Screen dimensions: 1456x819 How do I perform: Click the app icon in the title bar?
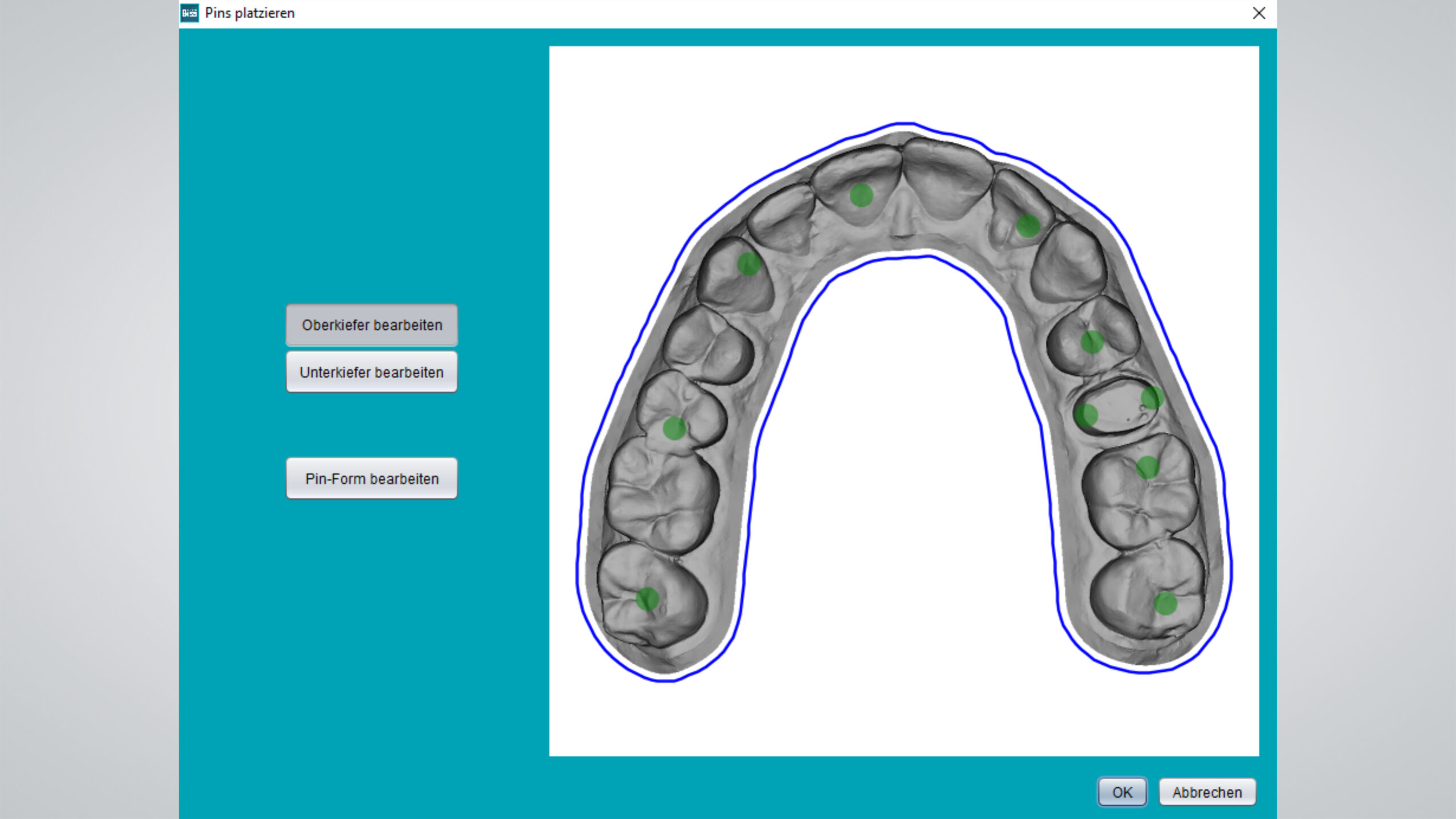tap(189, 13)
